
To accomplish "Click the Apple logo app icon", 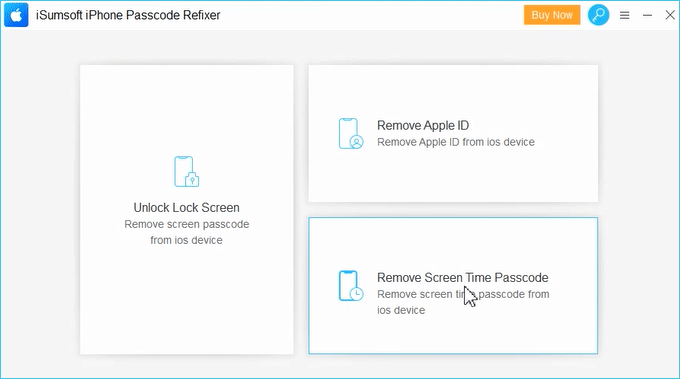I will coord(16,15).
